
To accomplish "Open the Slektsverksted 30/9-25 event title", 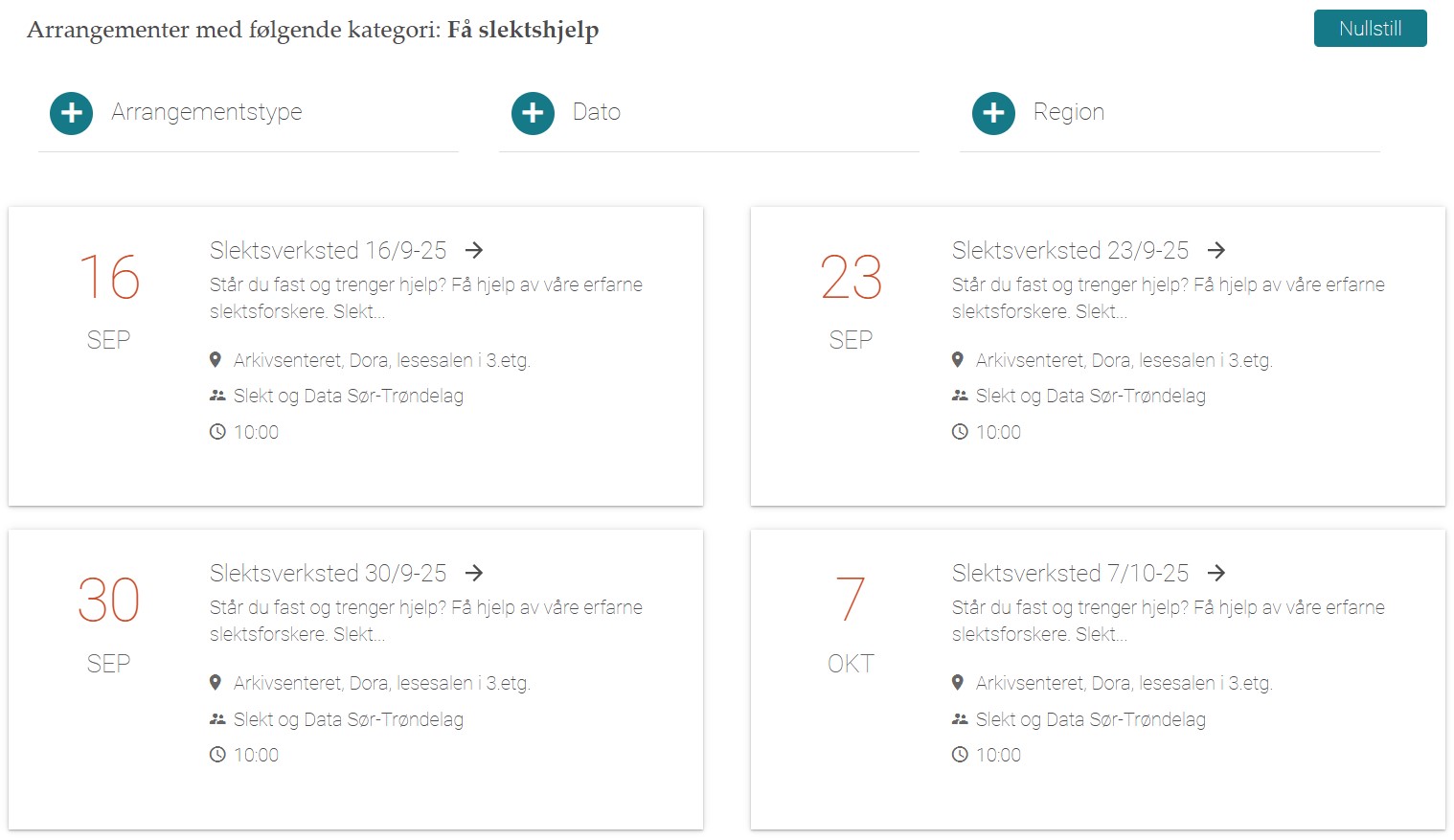I will pyautogui.click(x=328, y=574).
